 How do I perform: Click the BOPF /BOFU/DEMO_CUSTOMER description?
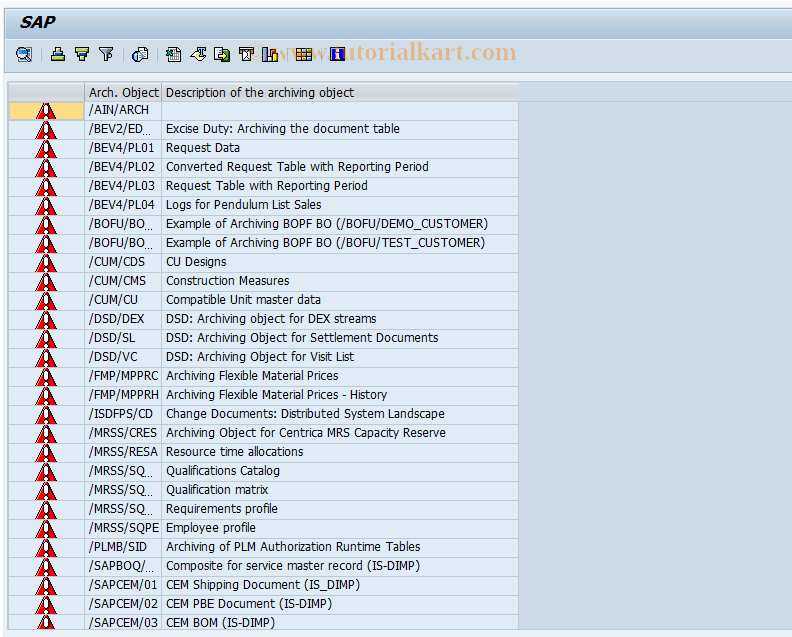[x=327, y=224]
